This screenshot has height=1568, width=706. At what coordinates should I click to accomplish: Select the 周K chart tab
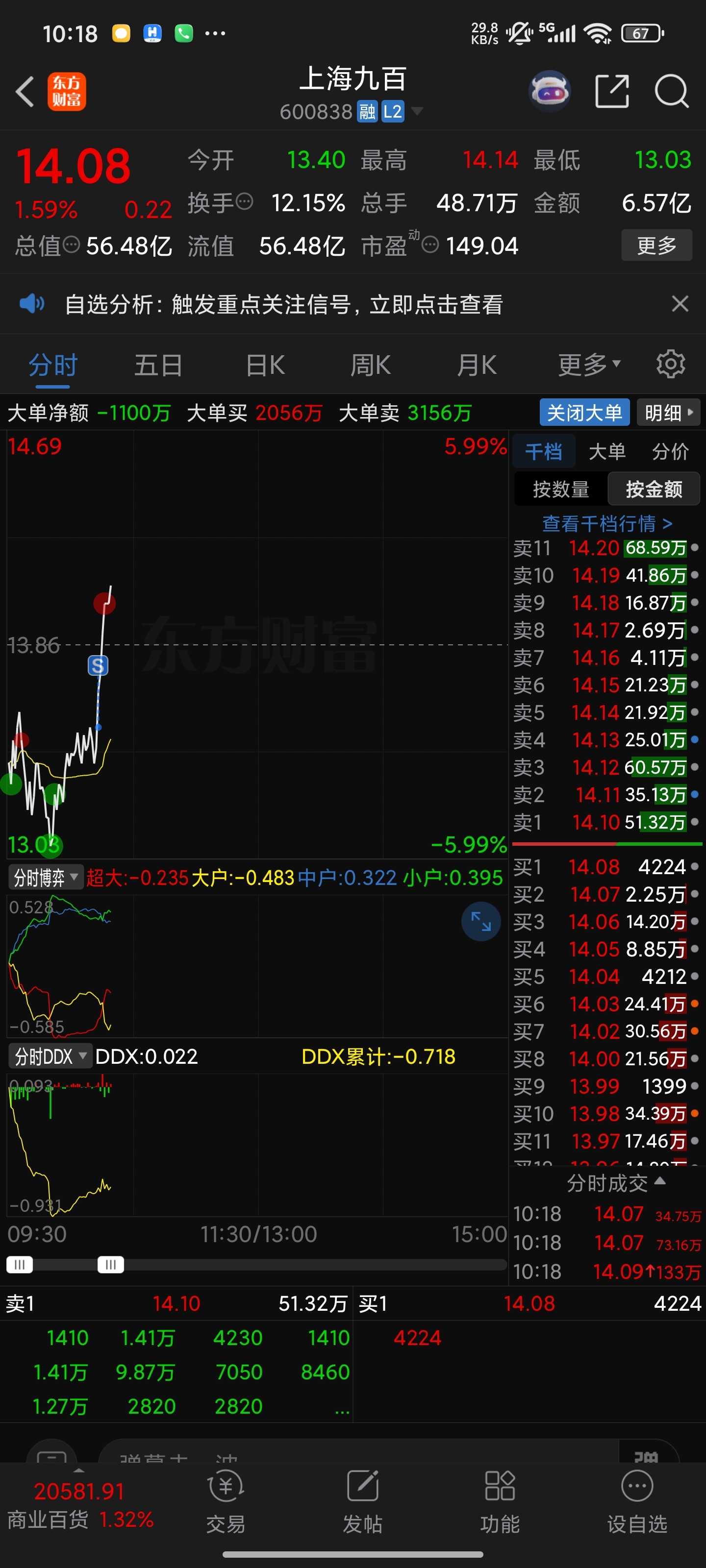point(371,365)
